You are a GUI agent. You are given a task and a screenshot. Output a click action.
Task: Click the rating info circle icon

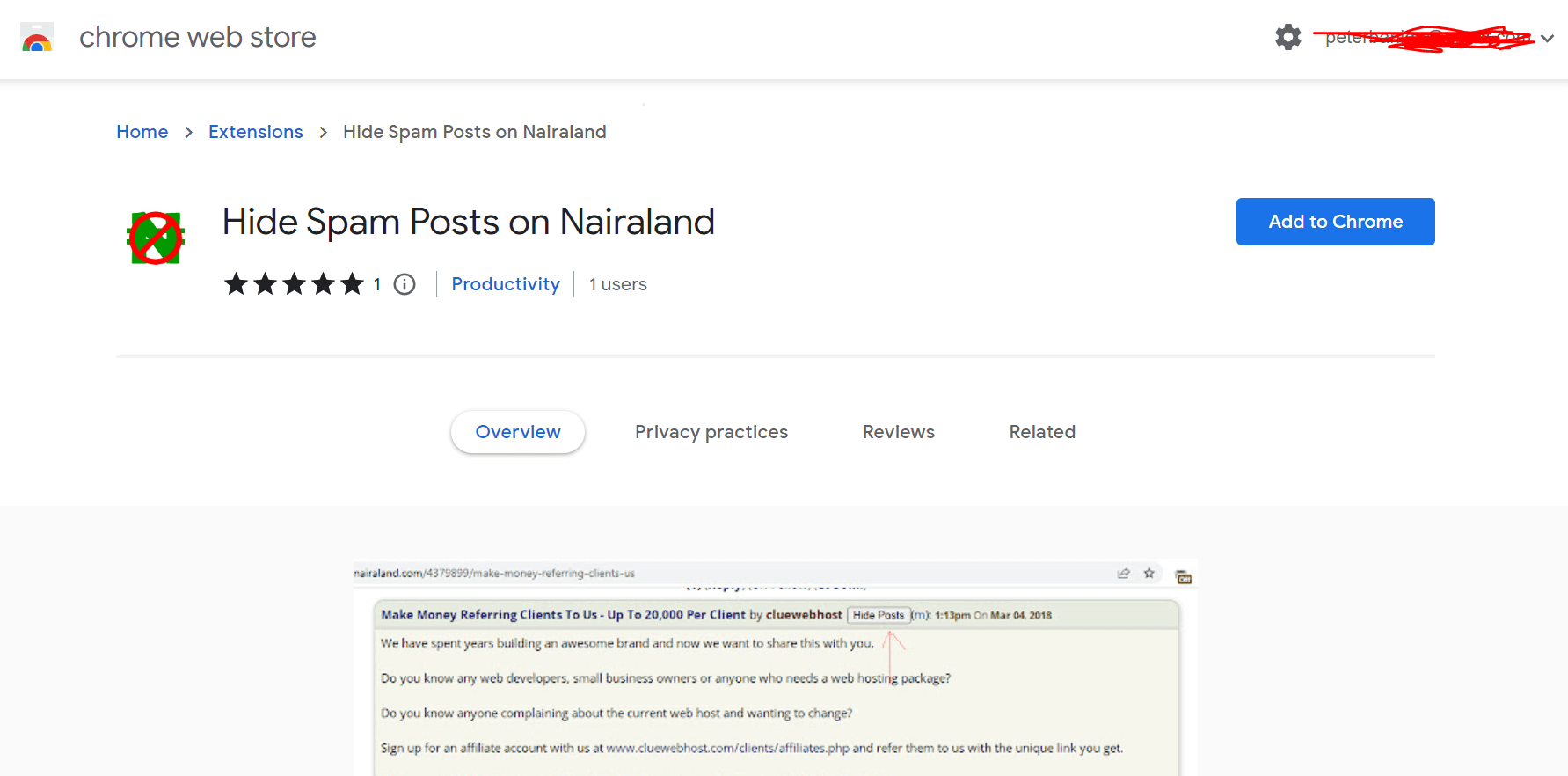[405, 284]
